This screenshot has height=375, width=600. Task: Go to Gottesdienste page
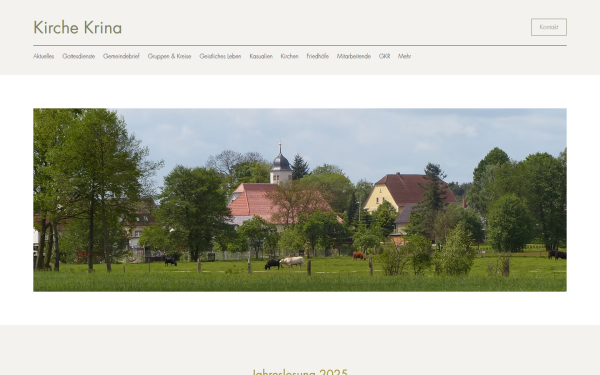78,56
